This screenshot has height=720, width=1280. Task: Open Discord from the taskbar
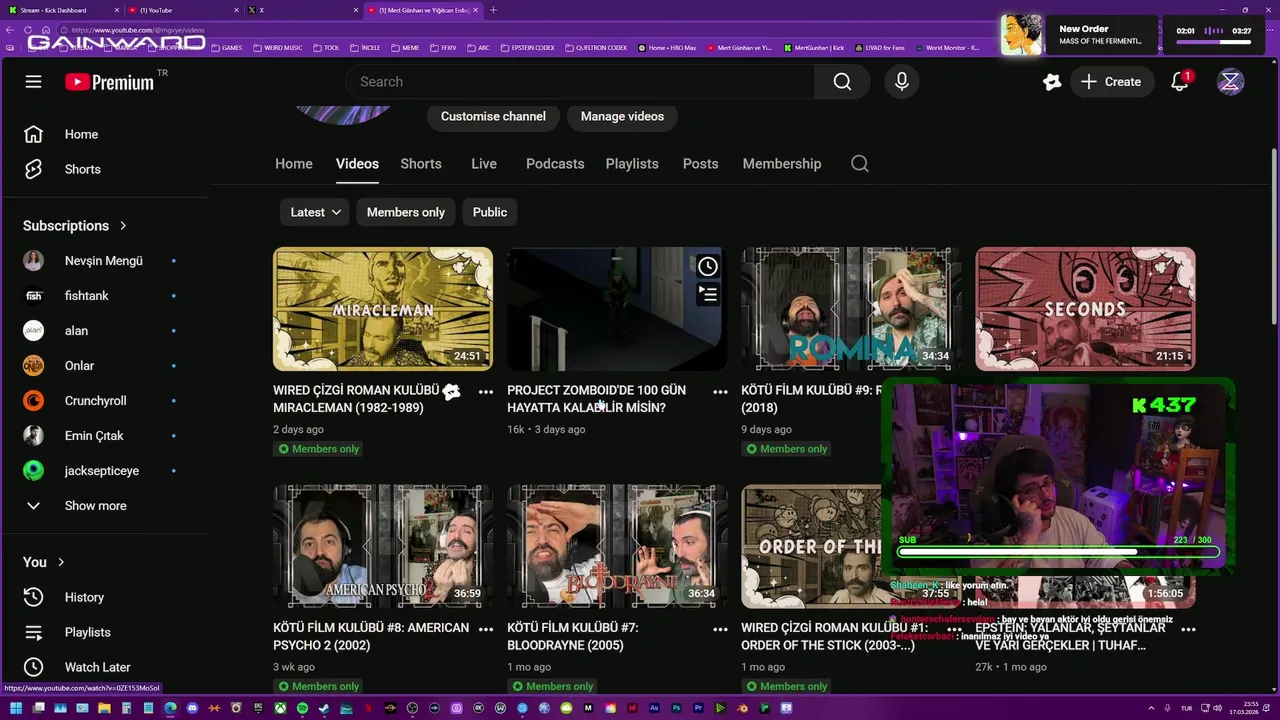pyautogui.click(x=192, y=708)
